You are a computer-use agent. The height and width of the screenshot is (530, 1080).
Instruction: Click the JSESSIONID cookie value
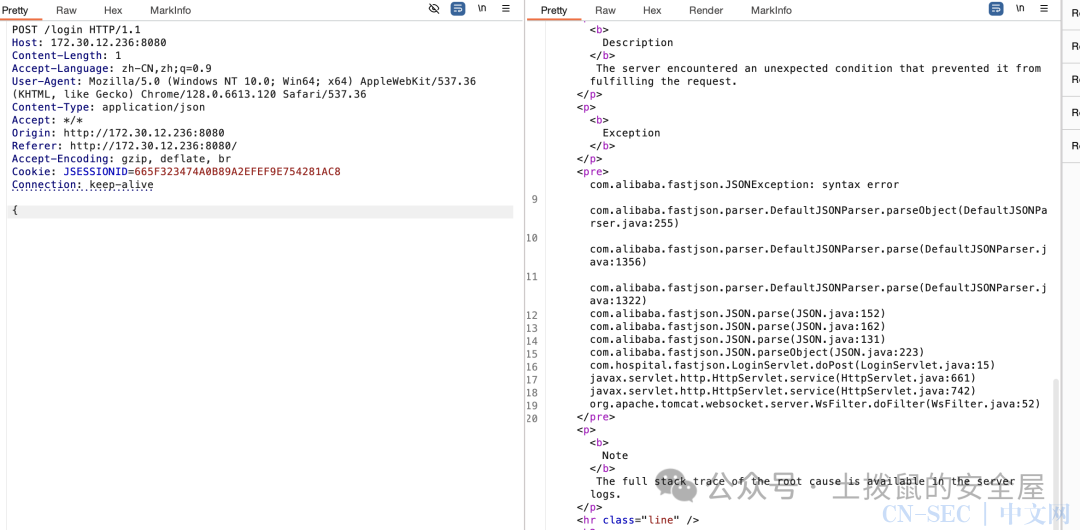point(238,172)
